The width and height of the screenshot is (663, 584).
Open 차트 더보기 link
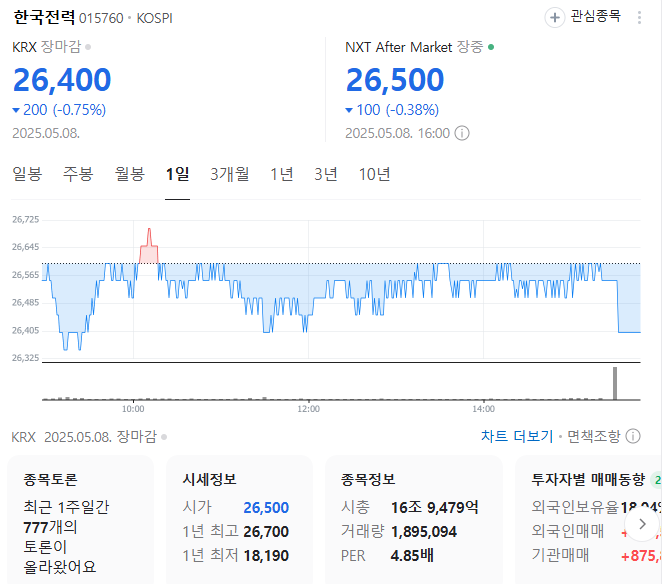pos(517,436)
